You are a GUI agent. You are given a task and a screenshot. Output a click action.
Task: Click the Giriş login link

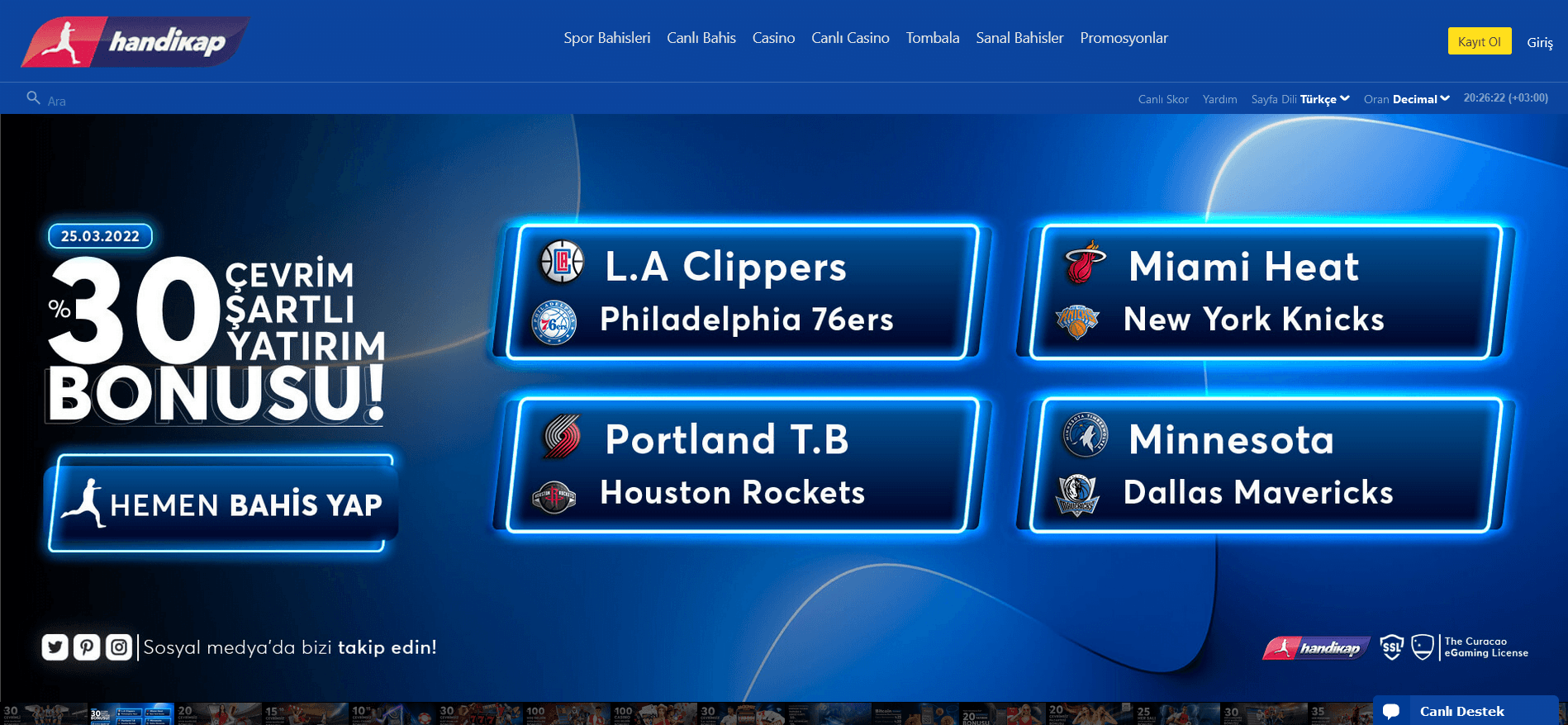click(x=1540, y=42)
